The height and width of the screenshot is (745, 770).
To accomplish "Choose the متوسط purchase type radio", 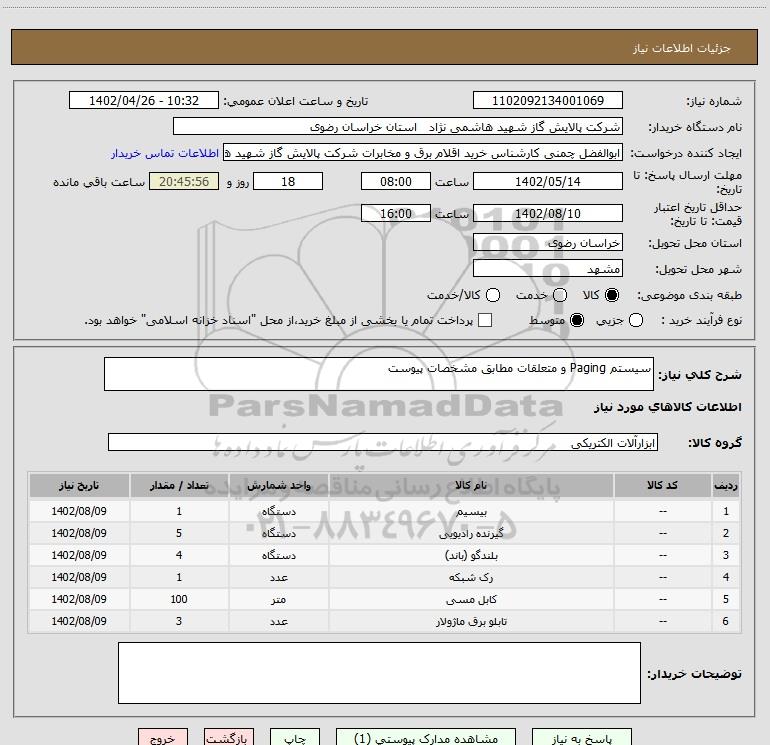I will point(577,320).
